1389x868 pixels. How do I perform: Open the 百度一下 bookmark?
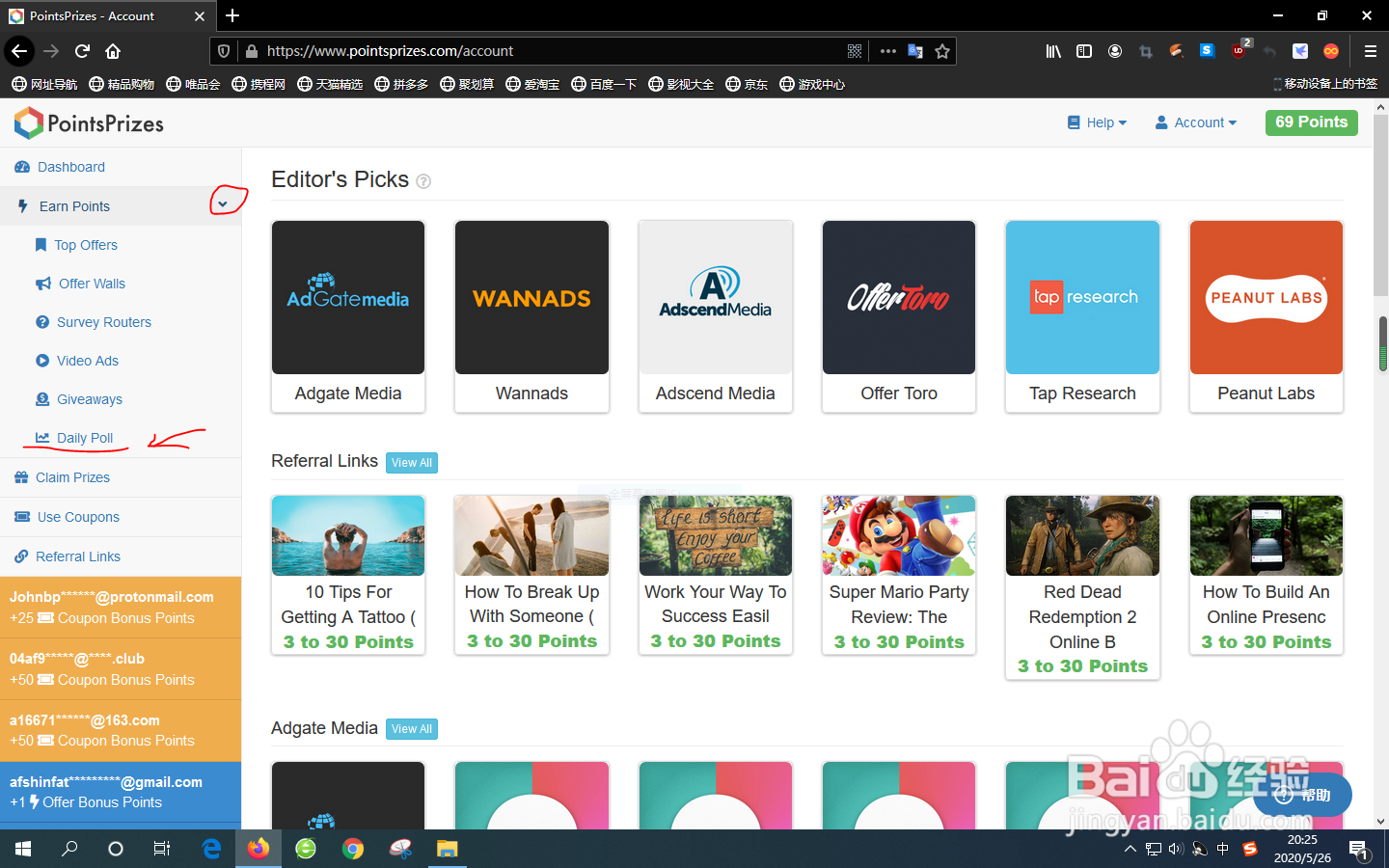click(604, 84)
